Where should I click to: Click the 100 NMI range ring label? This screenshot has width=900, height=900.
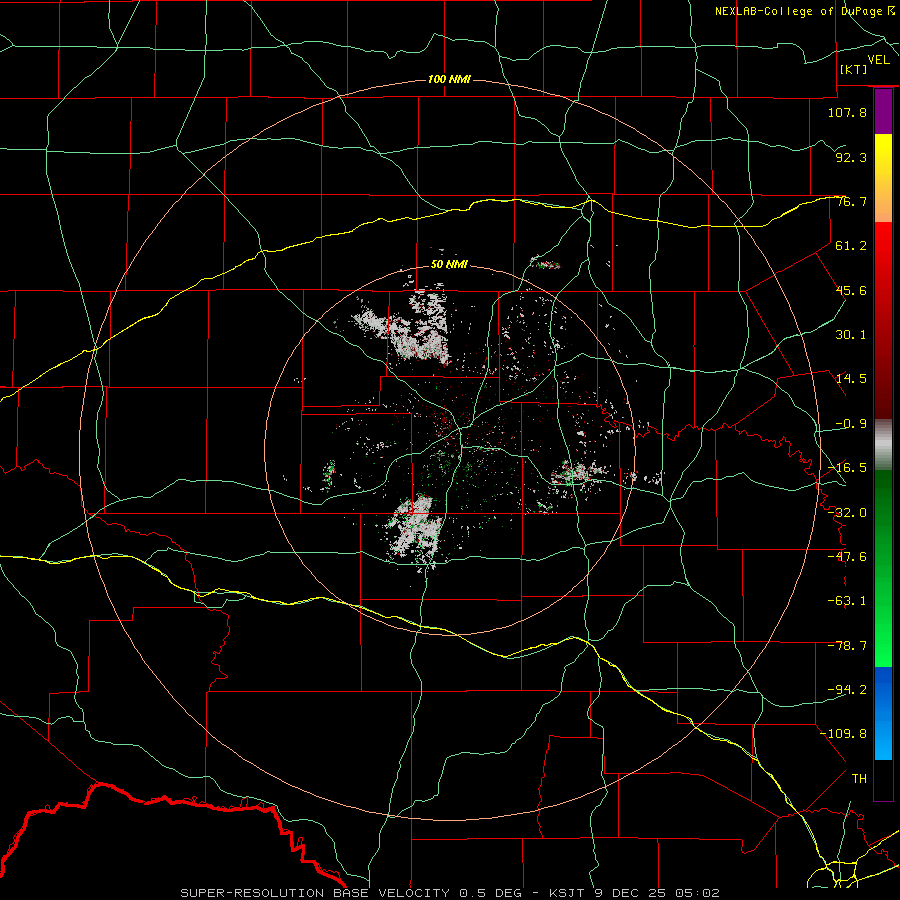pos(449,79)
